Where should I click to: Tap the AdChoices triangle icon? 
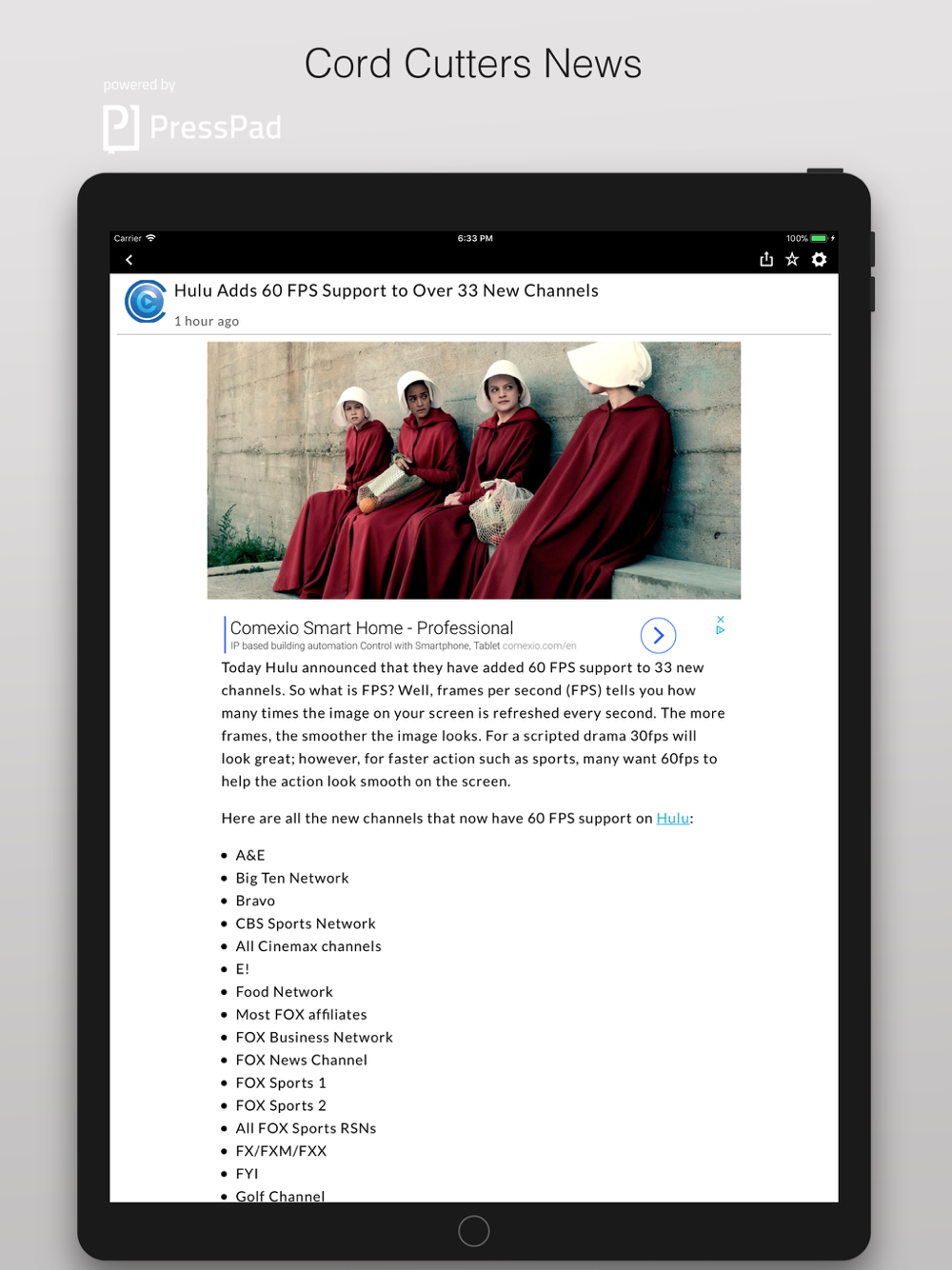point(721,630)
